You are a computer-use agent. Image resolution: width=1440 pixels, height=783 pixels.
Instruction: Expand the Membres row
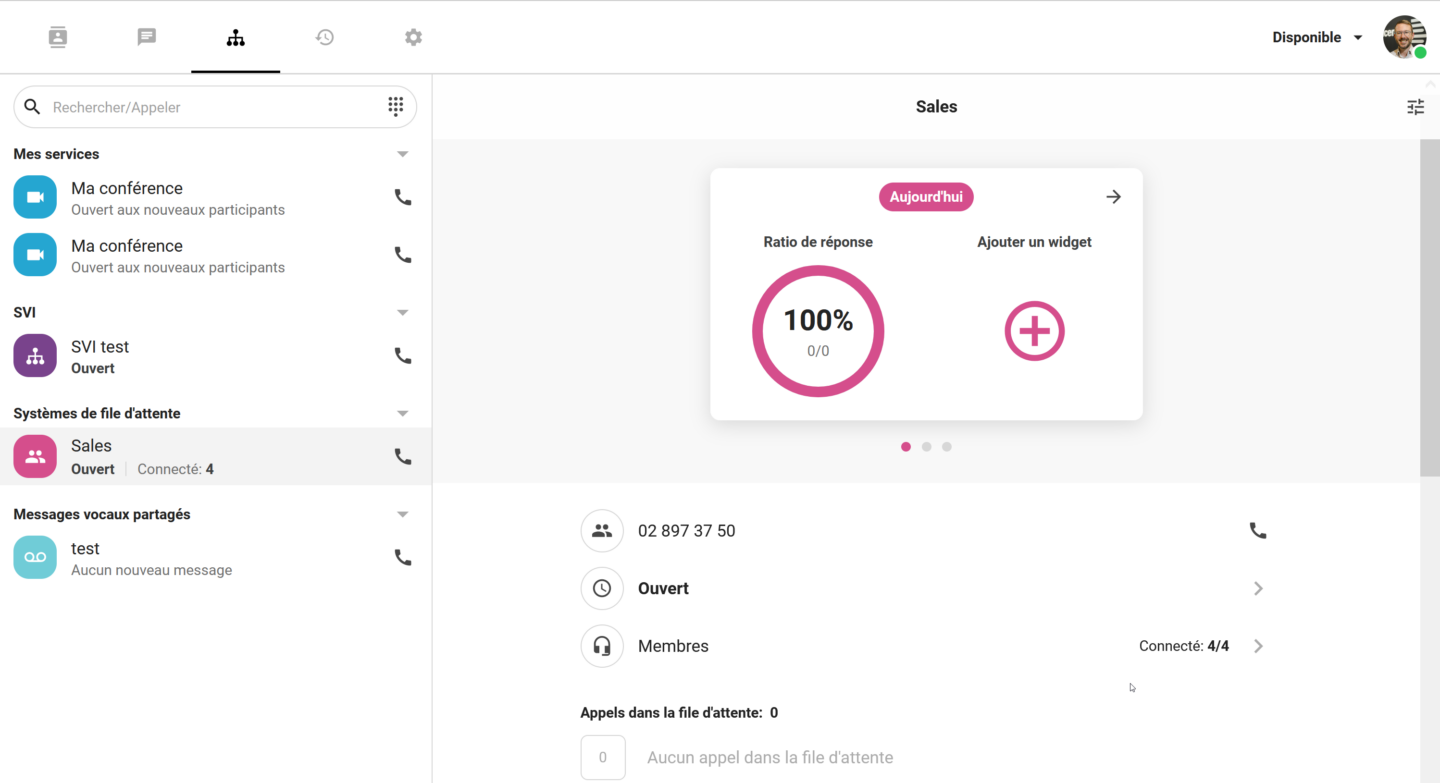point(1258,646)
